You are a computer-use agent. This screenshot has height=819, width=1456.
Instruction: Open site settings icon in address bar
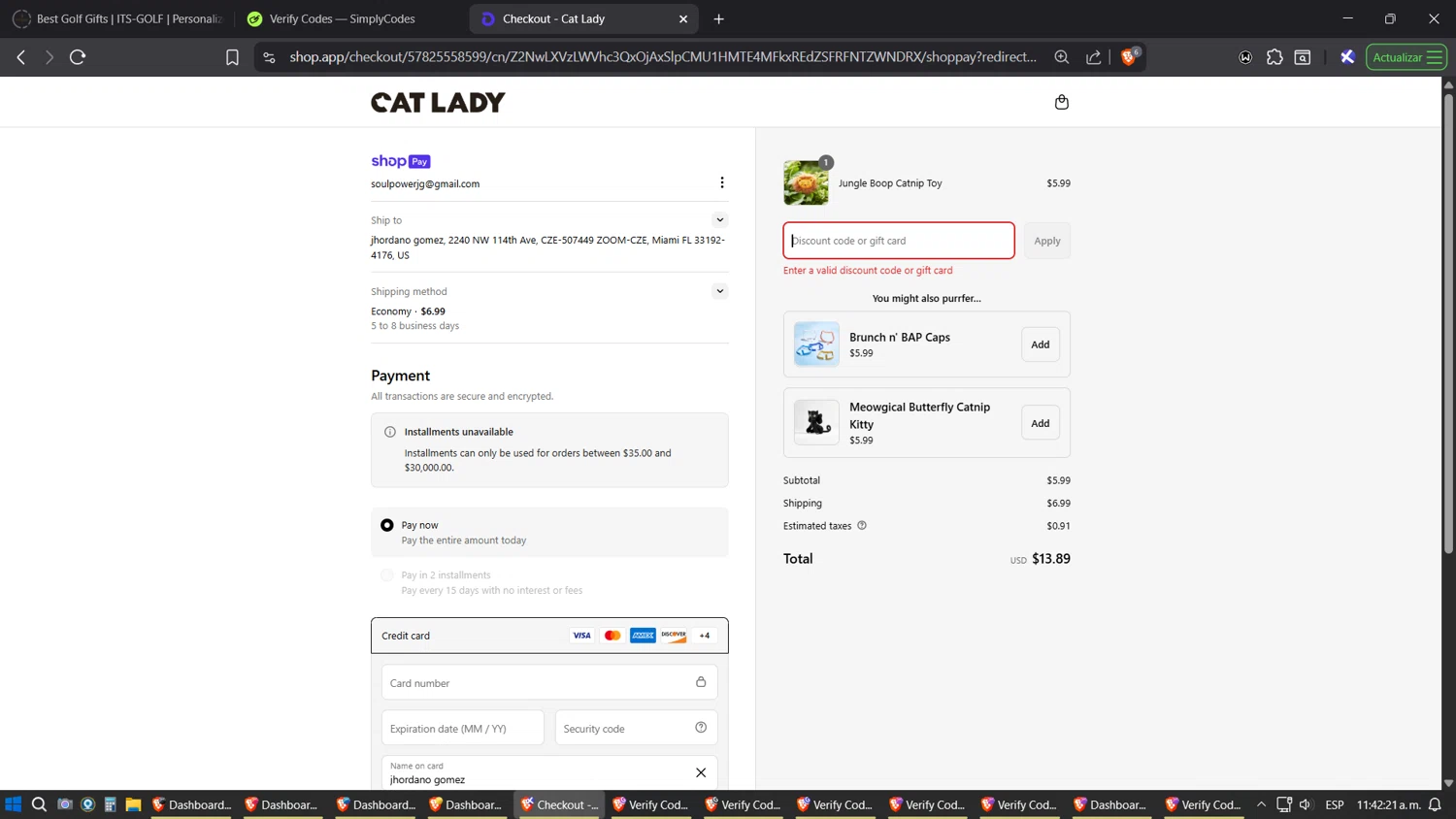click(269, 57)
